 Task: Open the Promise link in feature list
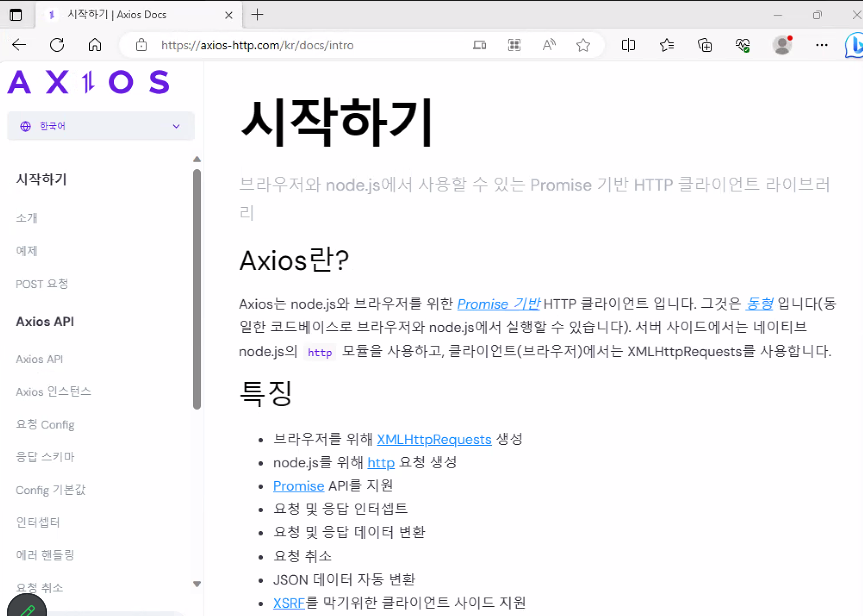tap(298, 486)
